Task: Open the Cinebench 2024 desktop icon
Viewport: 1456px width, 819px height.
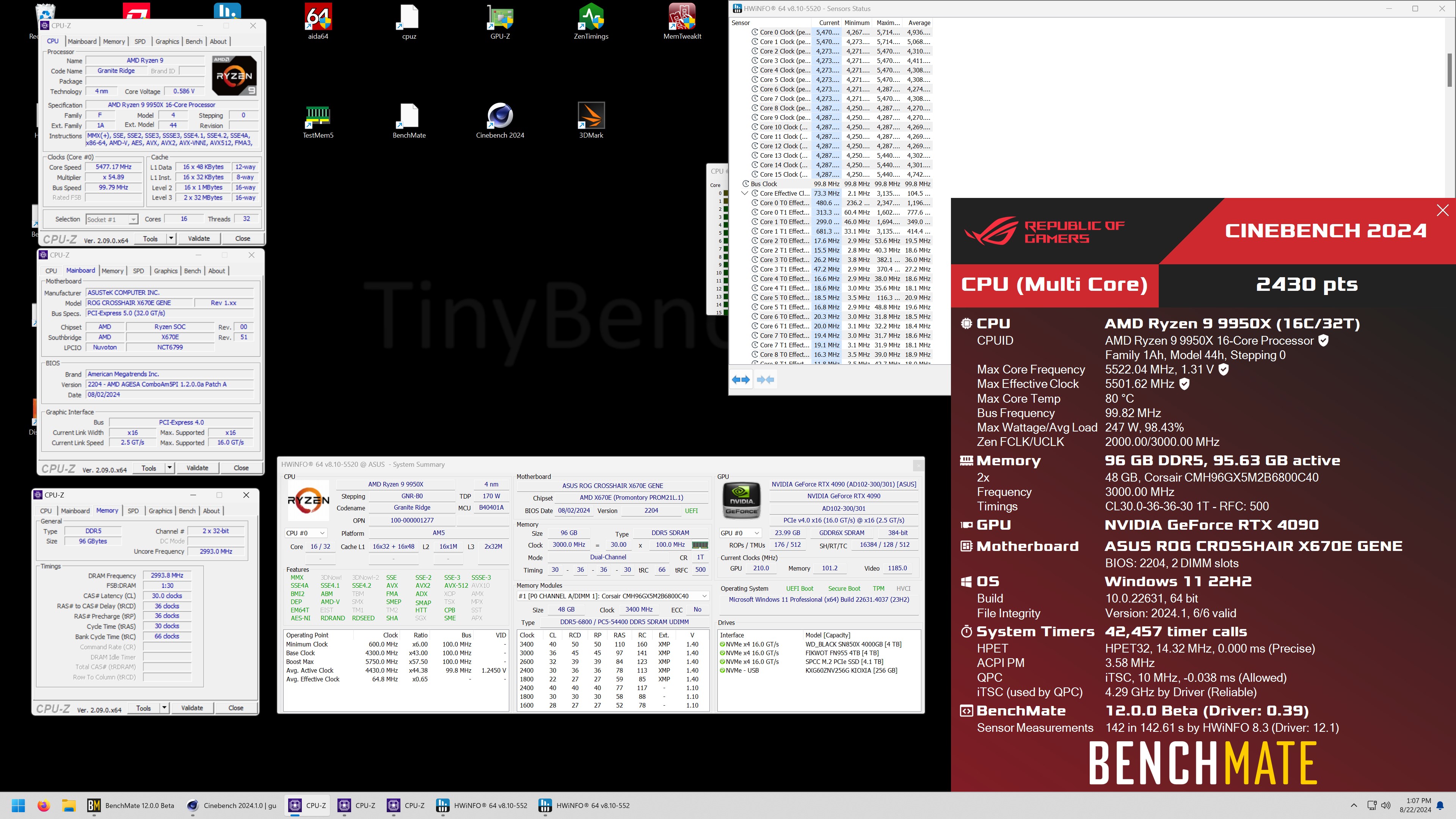Action: (x=500, y=121)
